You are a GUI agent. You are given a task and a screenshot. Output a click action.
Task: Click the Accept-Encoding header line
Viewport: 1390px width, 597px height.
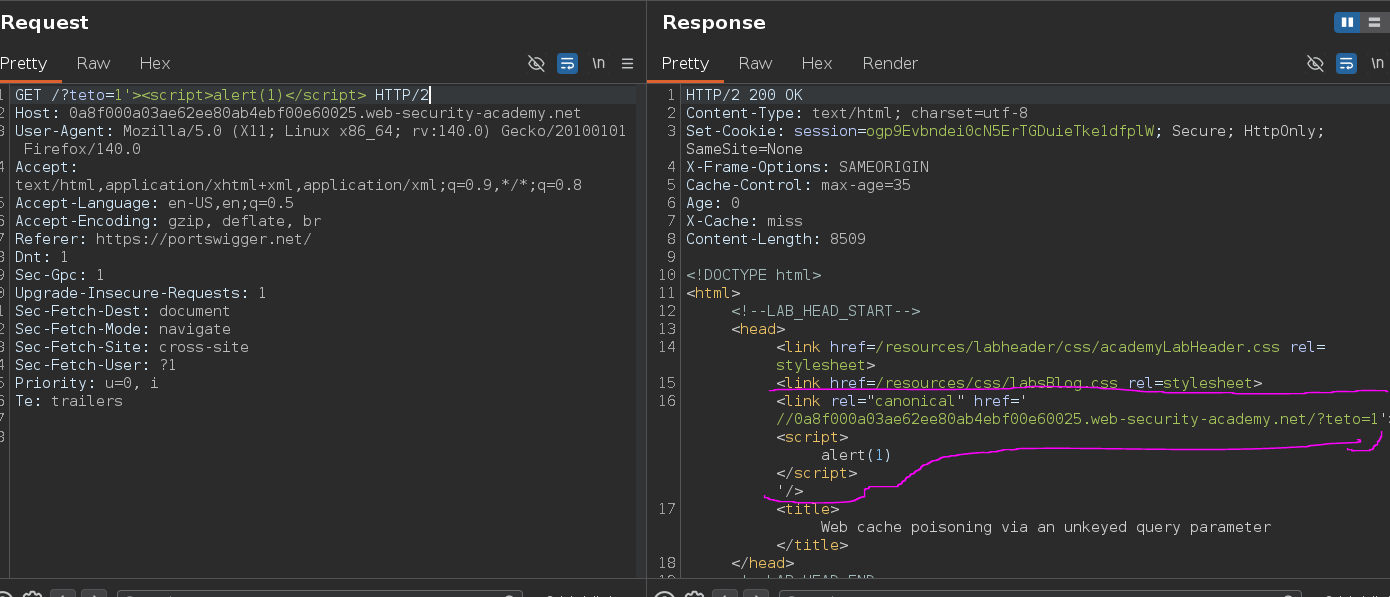[x=168, y=221]
